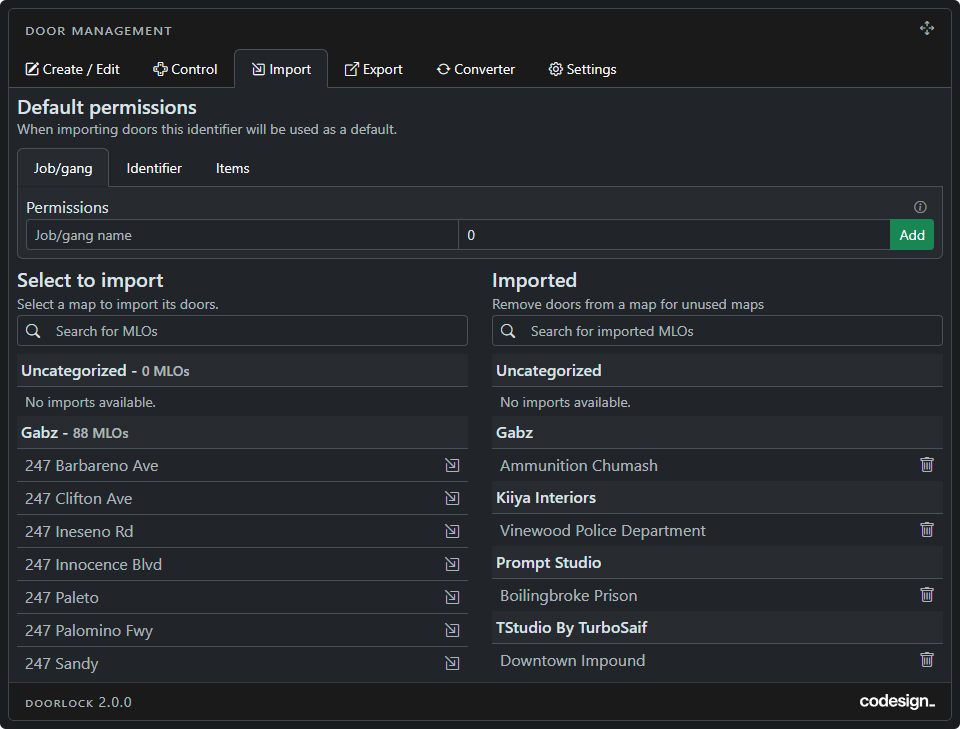960x729 pixels.
Task: Click the import icon for 247 Barbareno Ave
Action: tap(452, 466)
